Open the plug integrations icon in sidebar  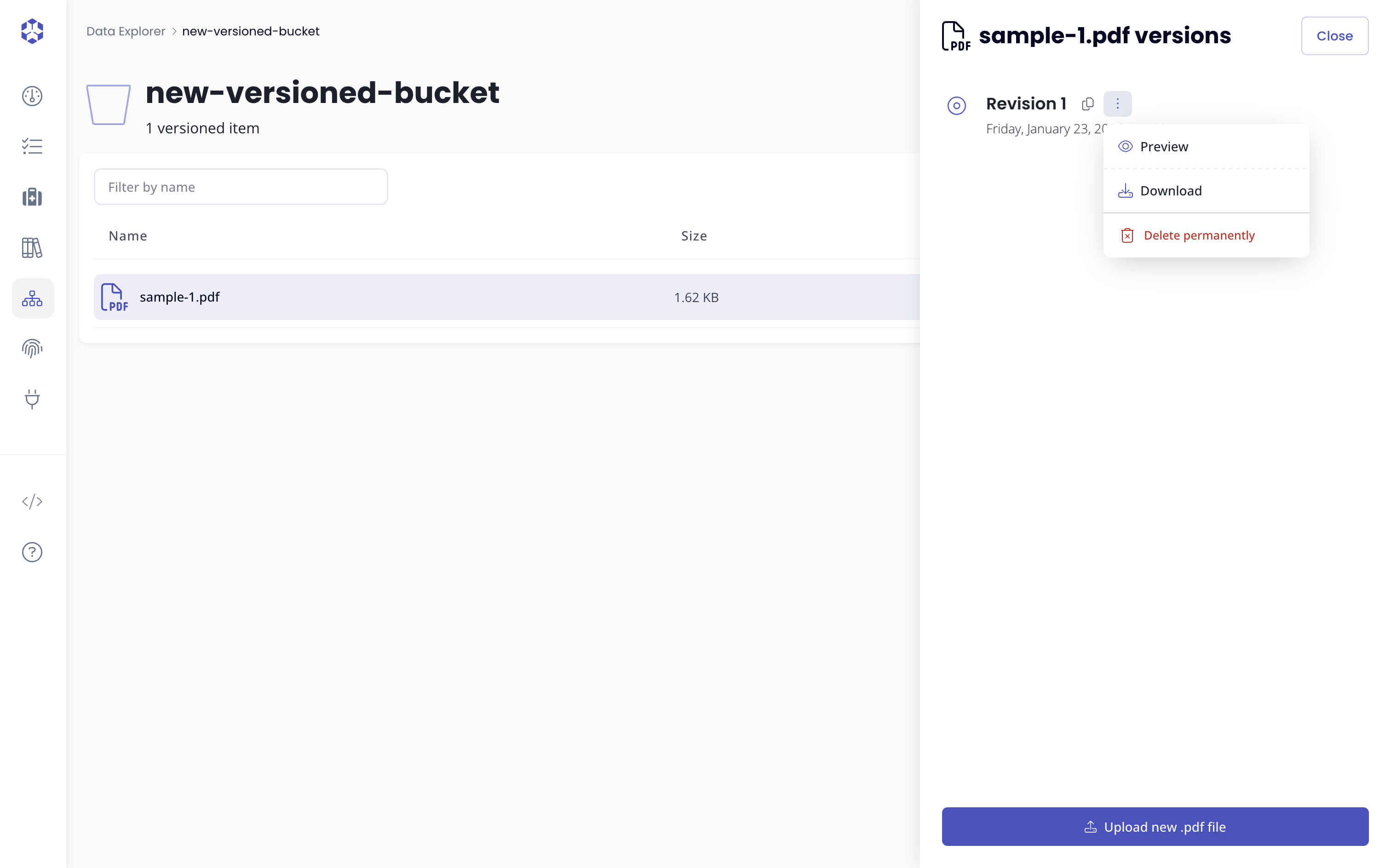32,399
